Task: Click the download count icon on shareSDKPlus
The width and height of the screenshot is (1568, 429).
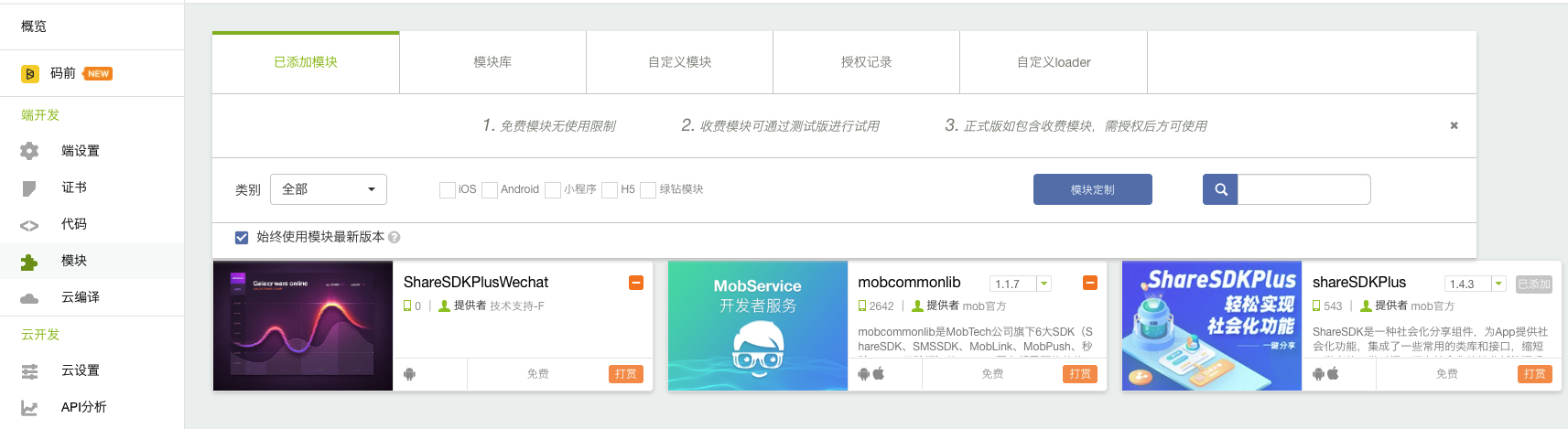Action: [x=1316, y=306]
